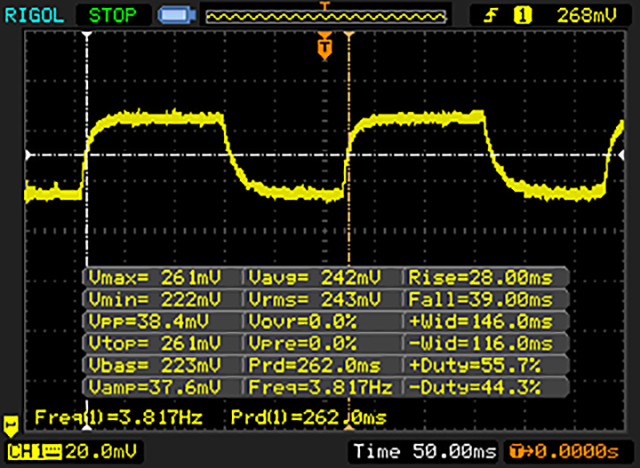Select the Freq=3.817Hz table measurement
Viewport: 640px width, 468px height.
point(321,387)
